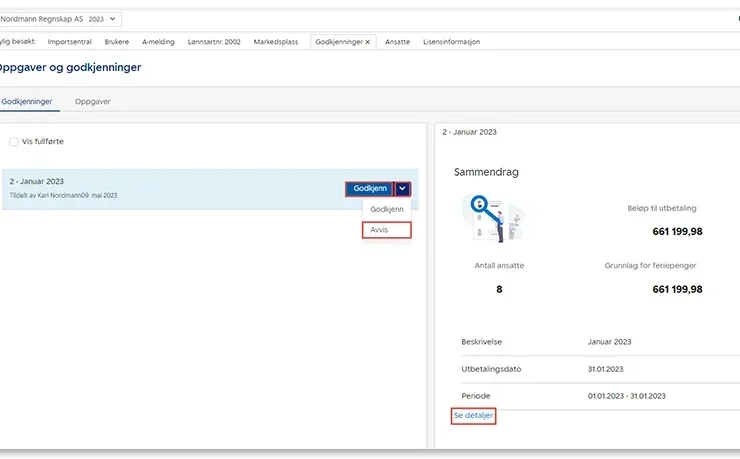Click the Sammendrag magnifier illustration
740x459 pixels.
click(491, 217)
